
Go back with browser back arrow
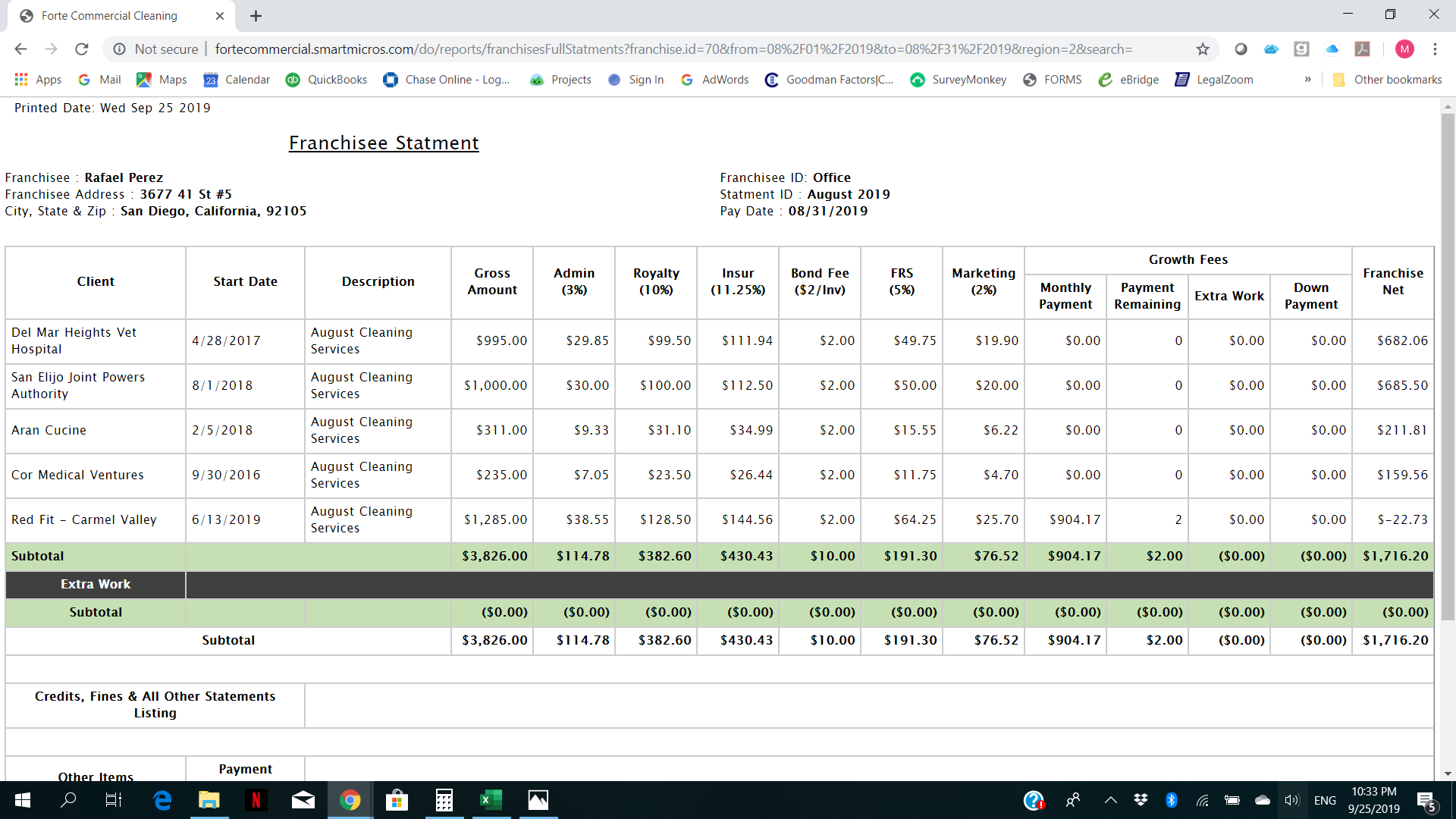pos(20,49)
